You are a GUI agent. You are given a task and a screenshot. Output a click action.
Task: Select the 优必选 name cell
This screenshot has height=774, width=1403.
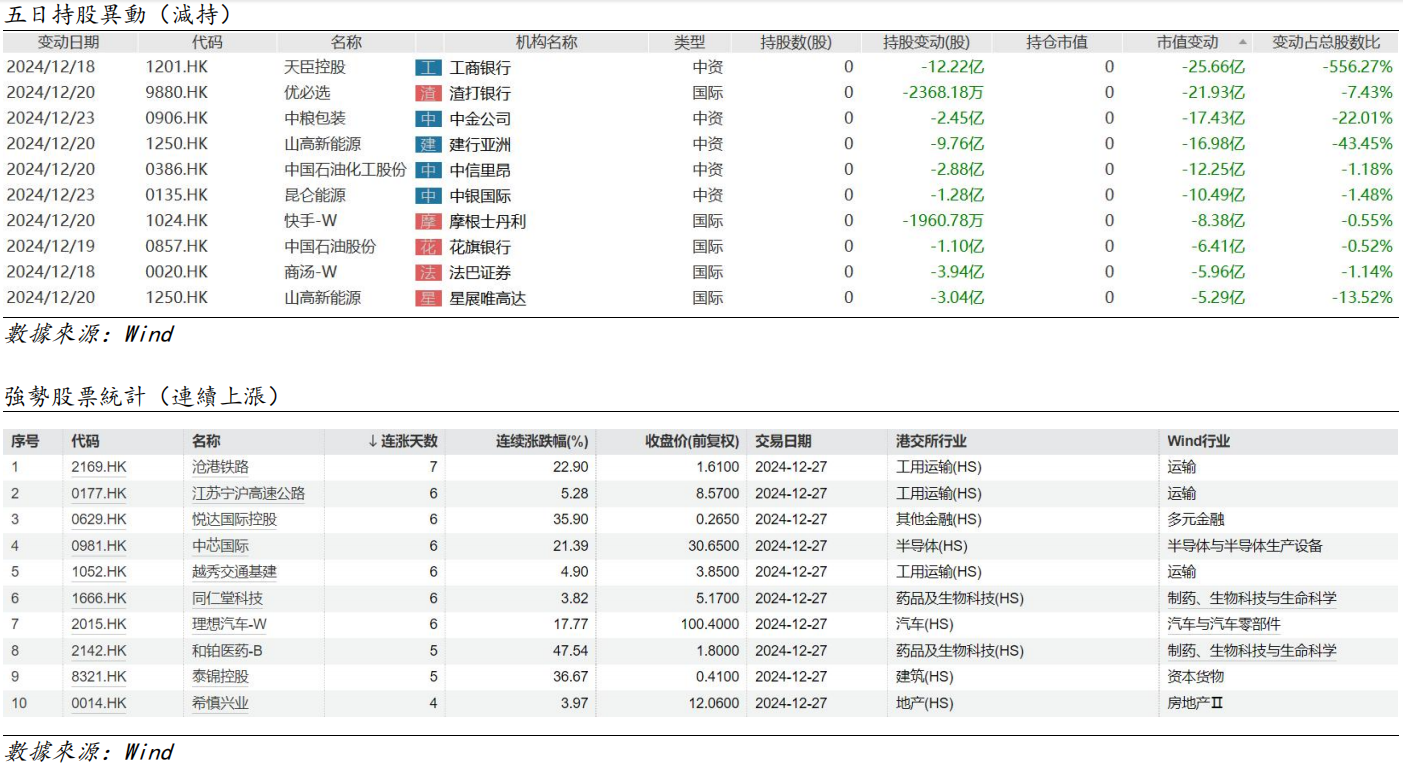tap(307, 92)
